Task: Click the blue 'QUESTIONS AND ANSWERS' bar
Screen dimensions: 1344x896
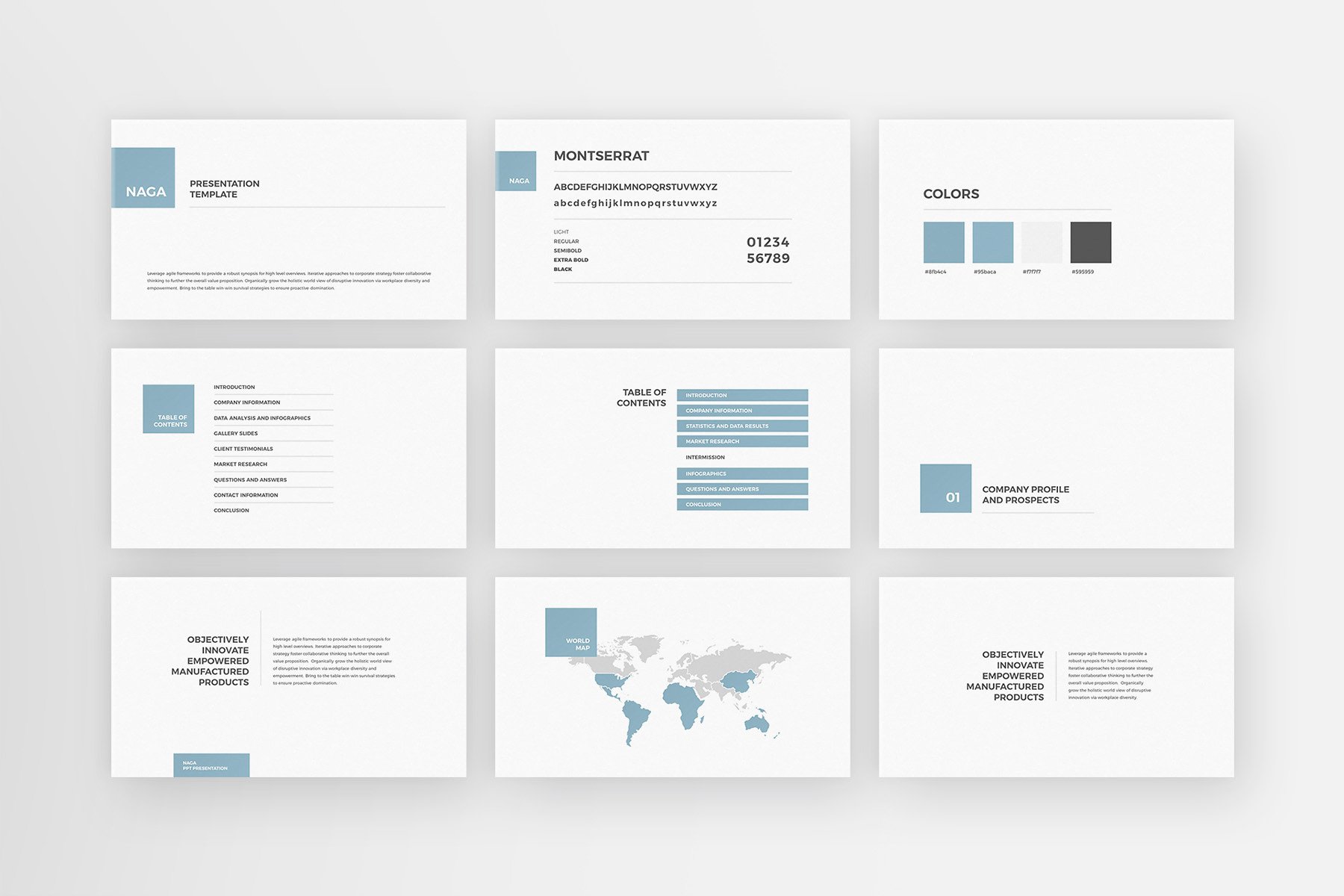Action: point(742,489)
